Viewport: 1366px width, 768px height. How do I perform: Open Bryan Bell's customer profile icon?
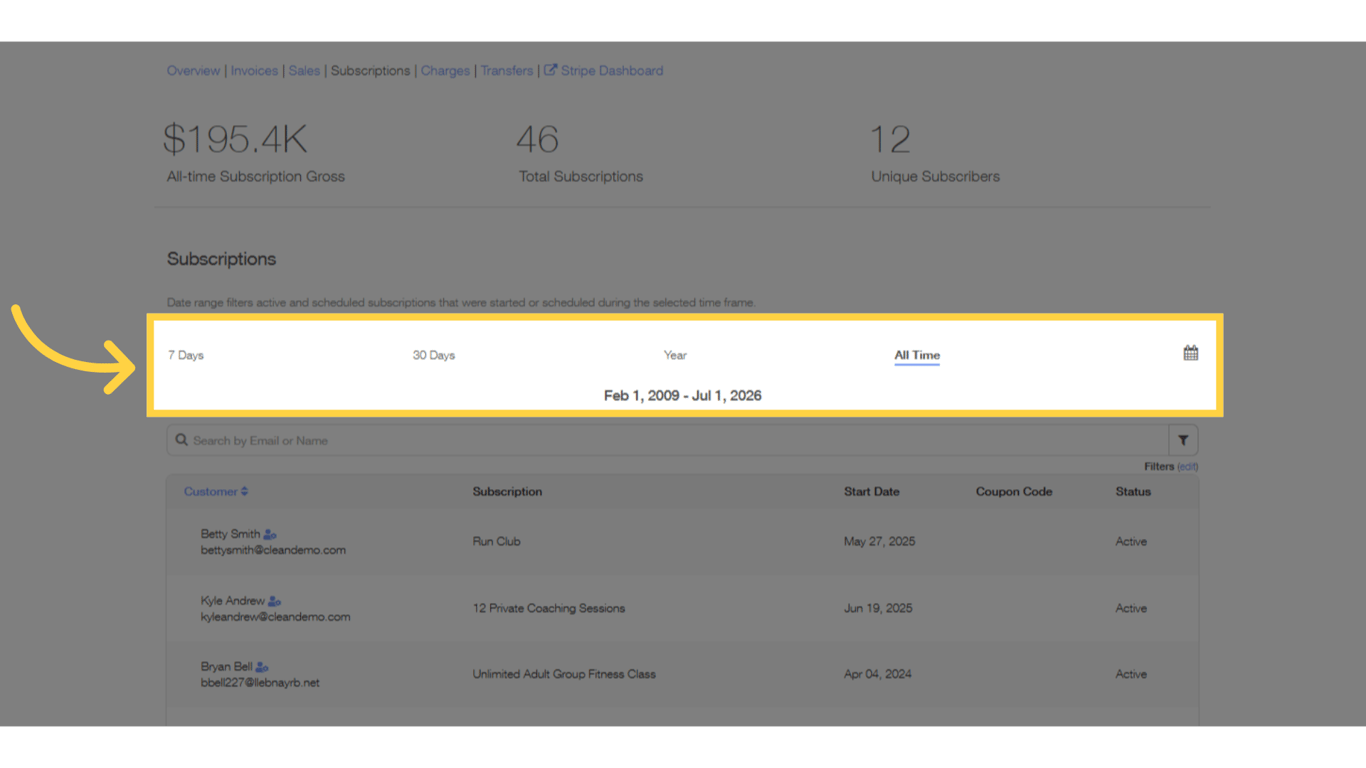click(260, 665)
